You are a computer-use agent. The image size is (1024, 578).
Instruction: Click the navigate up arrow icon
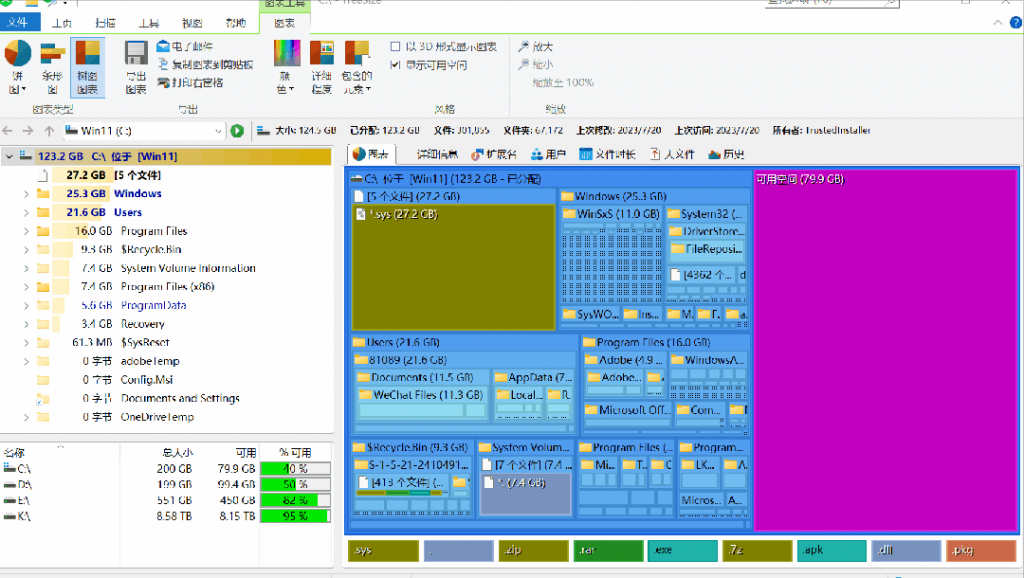pos(49,130)
